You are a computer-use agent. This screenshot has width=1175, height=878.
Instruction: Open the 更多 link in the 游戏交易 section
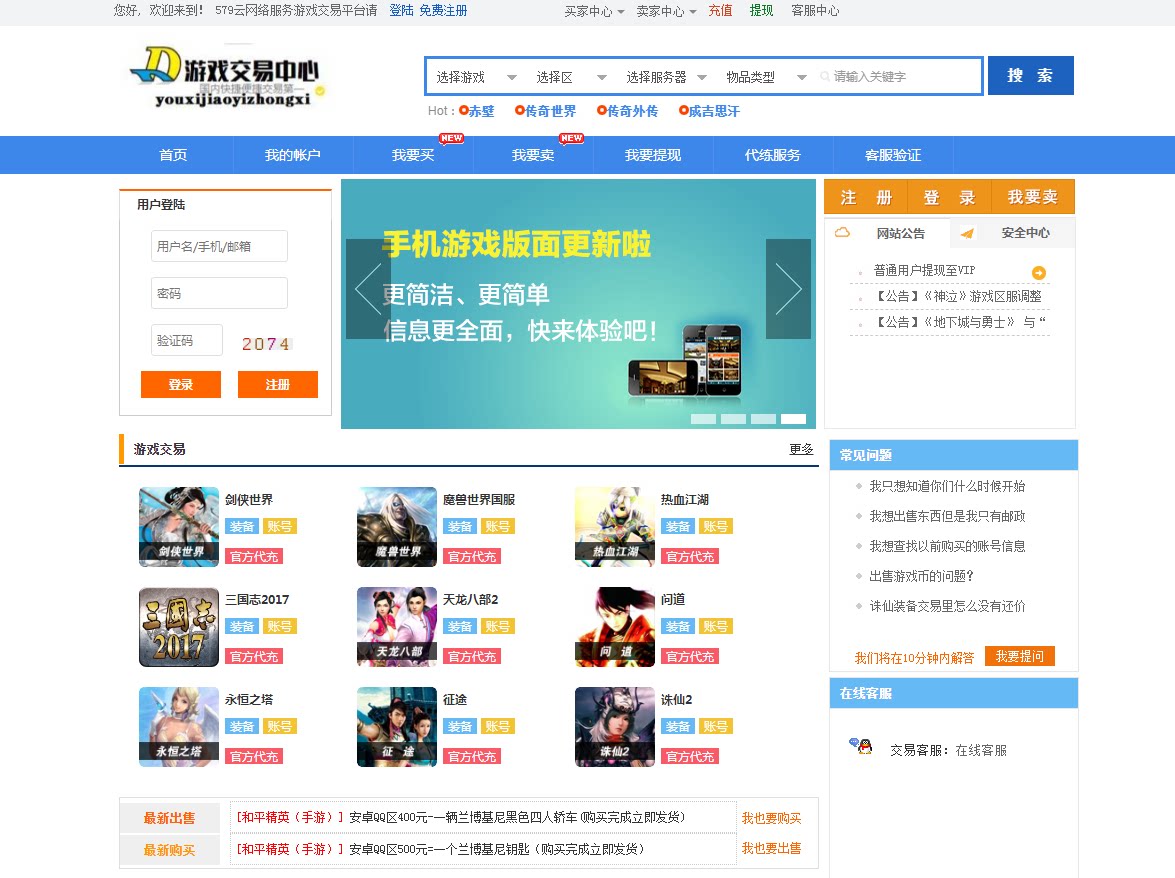click(801, 450)
